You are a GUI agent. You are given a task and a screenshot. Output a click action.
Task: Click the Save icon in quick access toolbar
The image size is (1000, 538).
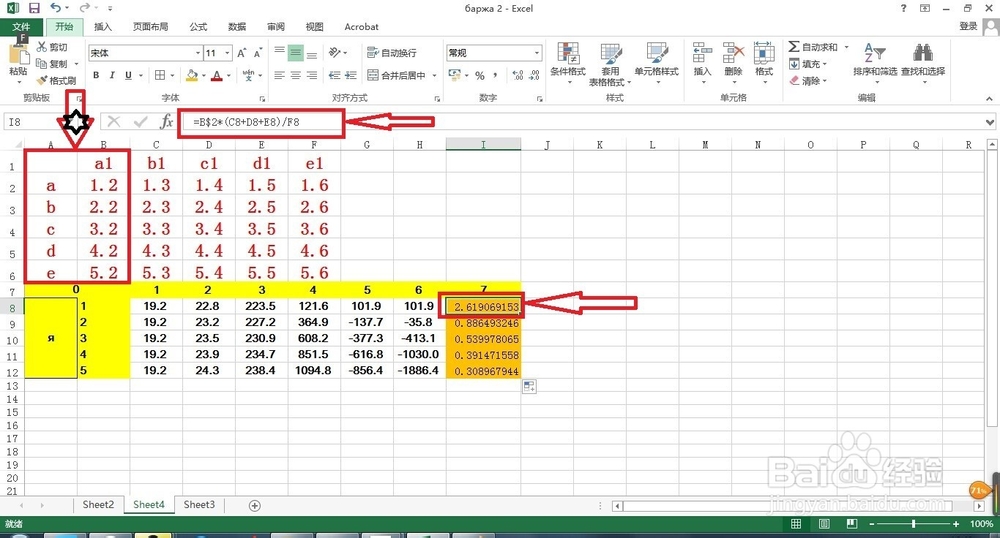click(34, 8)
